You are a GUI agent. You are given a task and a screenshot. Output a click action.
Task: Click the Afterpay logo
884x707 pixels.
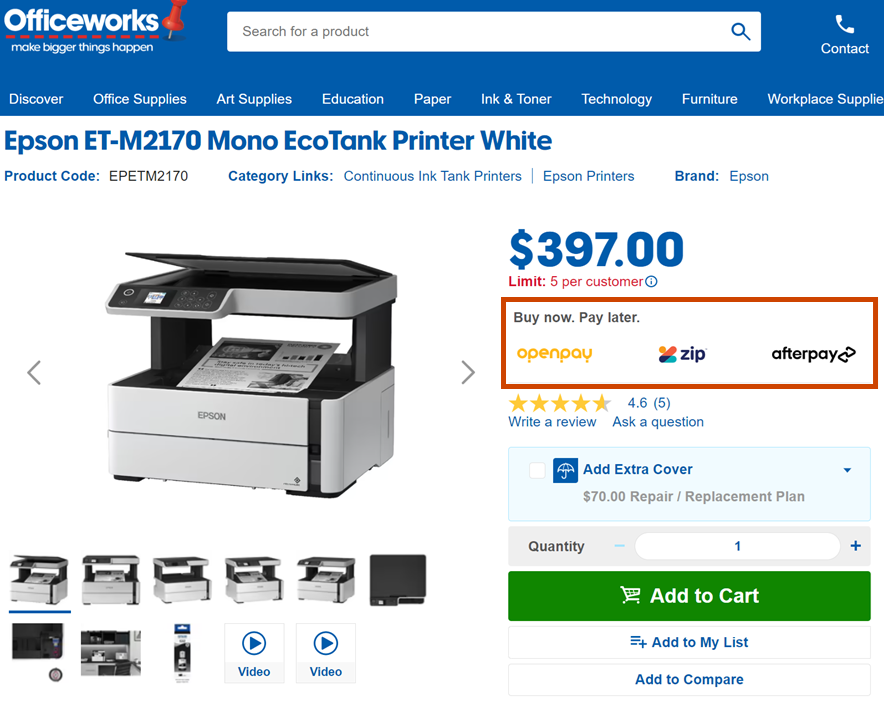pos(813,354)
